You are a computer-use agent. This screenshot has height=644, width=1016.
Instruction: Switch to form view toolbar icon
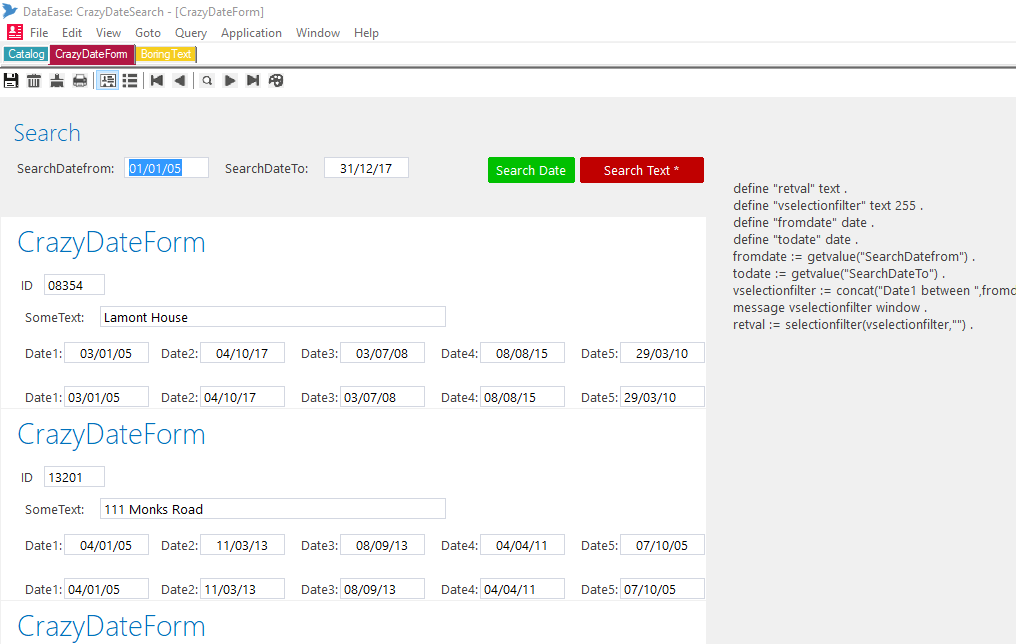[x=108, y=80]
